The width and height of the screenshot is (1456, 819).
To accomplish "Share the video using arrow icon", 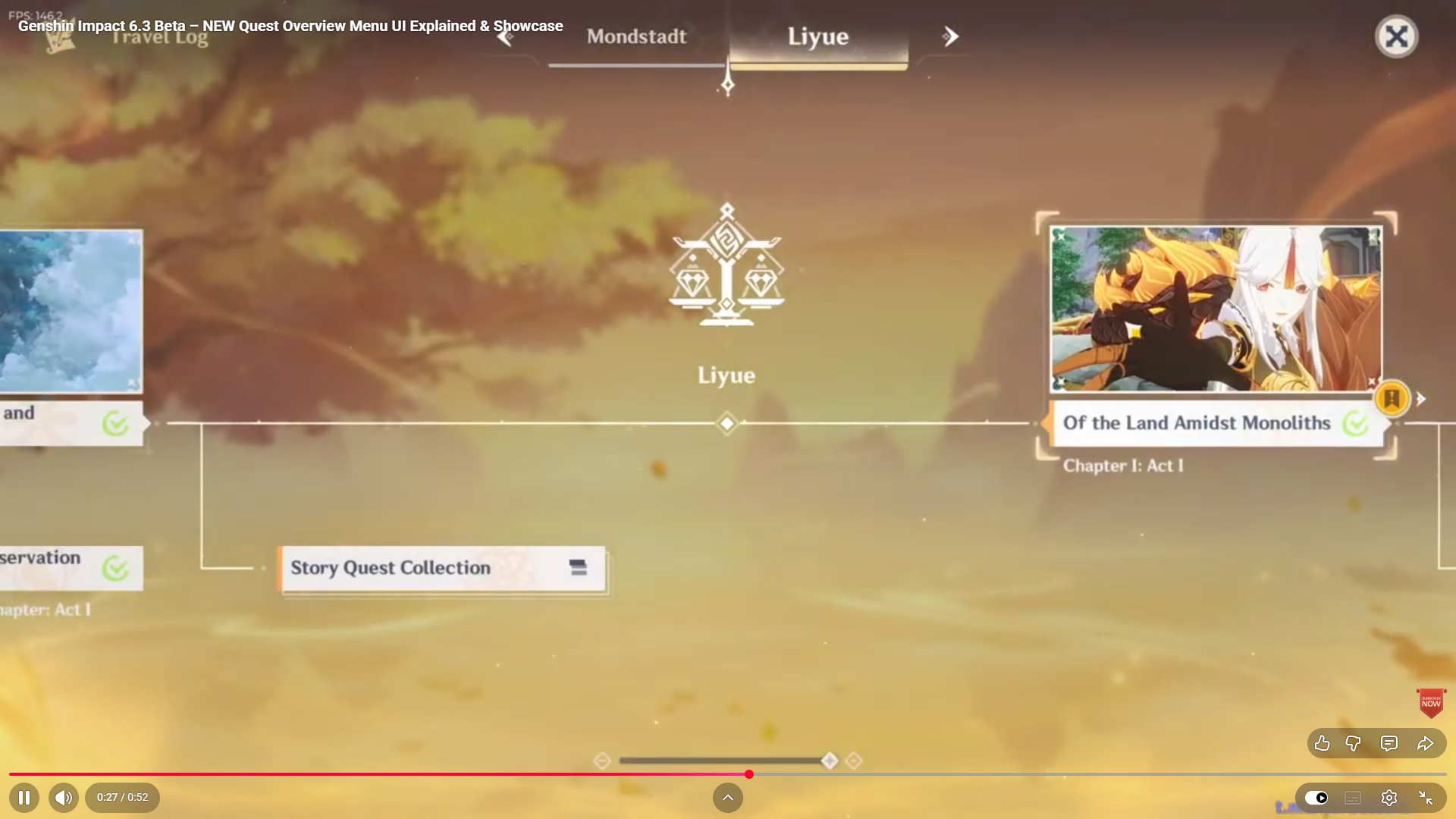I will (x=1425, y=743).
